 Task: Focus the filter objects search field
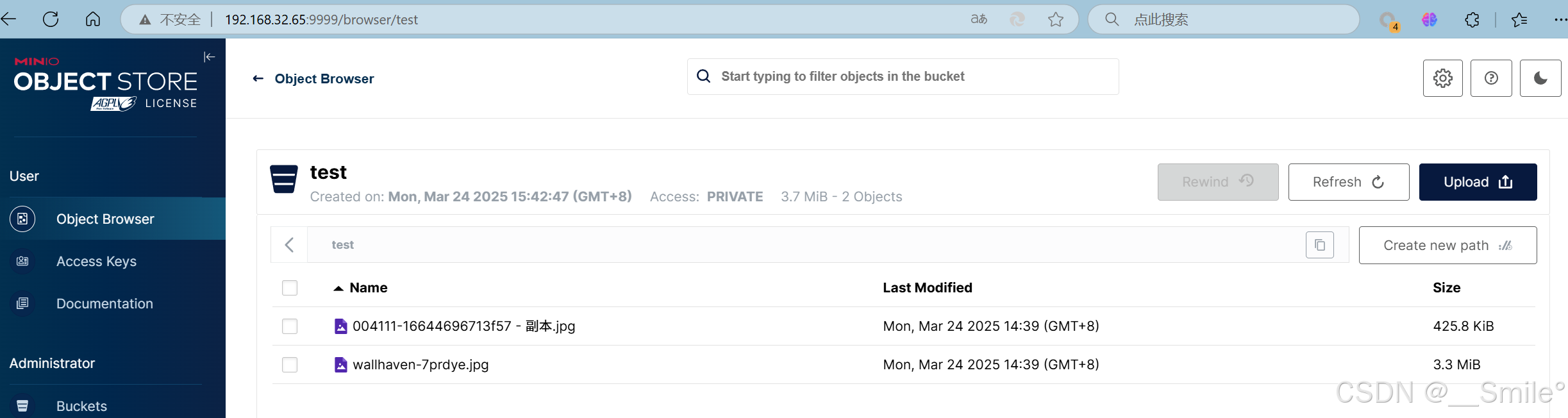903,77
